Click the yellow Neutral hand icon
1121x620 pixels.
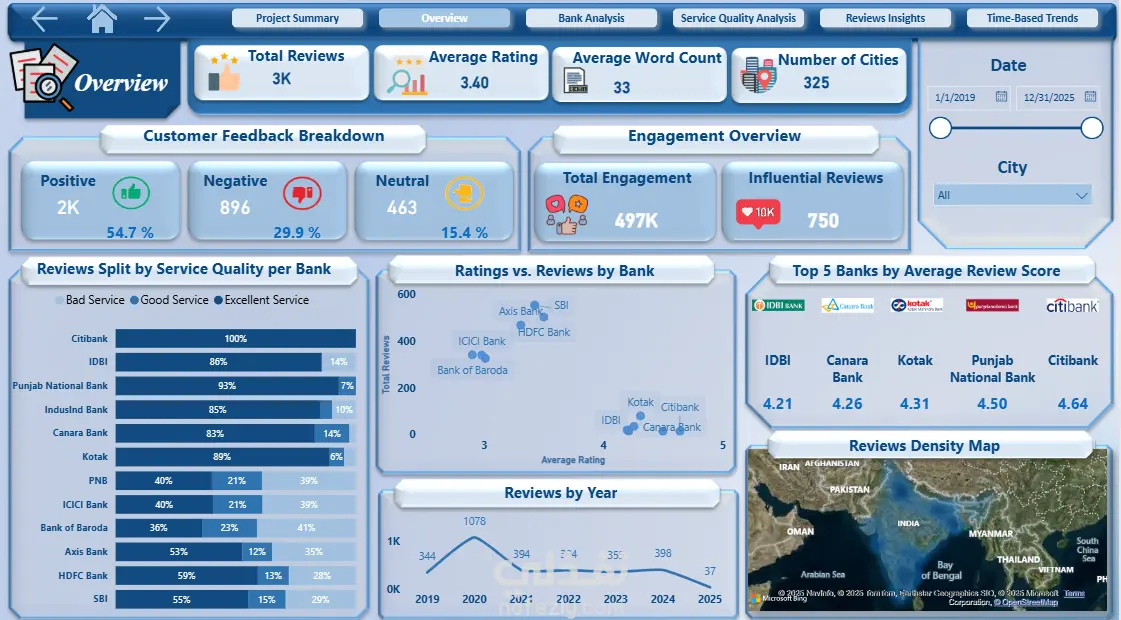tap(464, 192)
